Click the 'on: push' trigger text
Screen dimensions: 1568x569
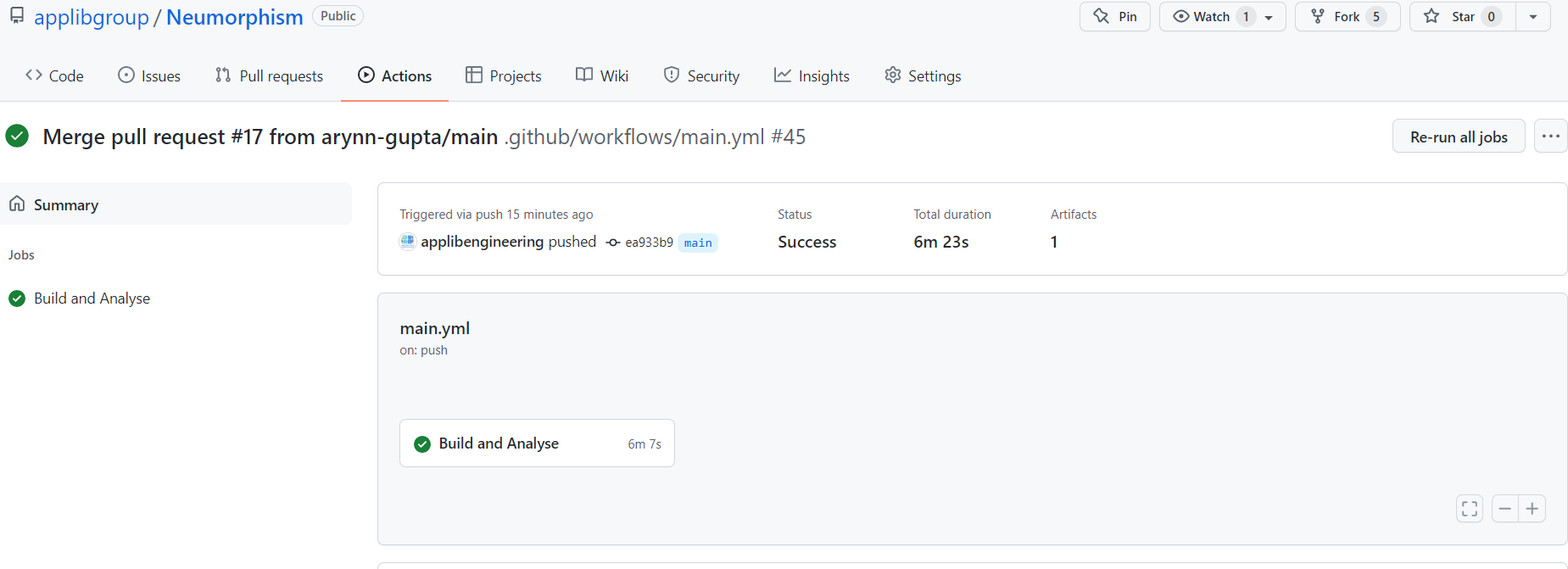pyautogui.click(x=423, y=350)
